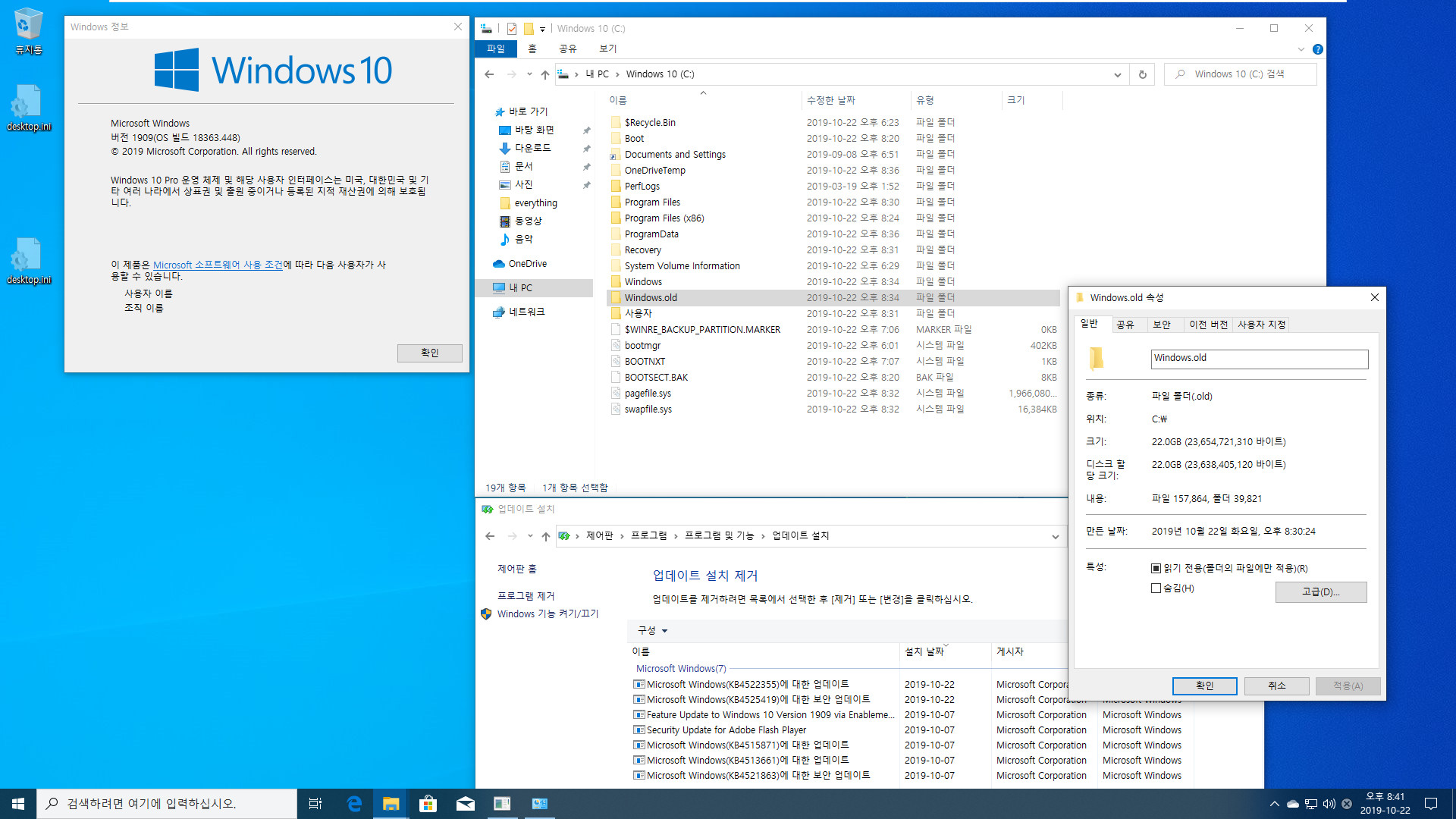Toggle the hidden attribute checkbox
The image size is (1456, 819).
(1156, 588)
